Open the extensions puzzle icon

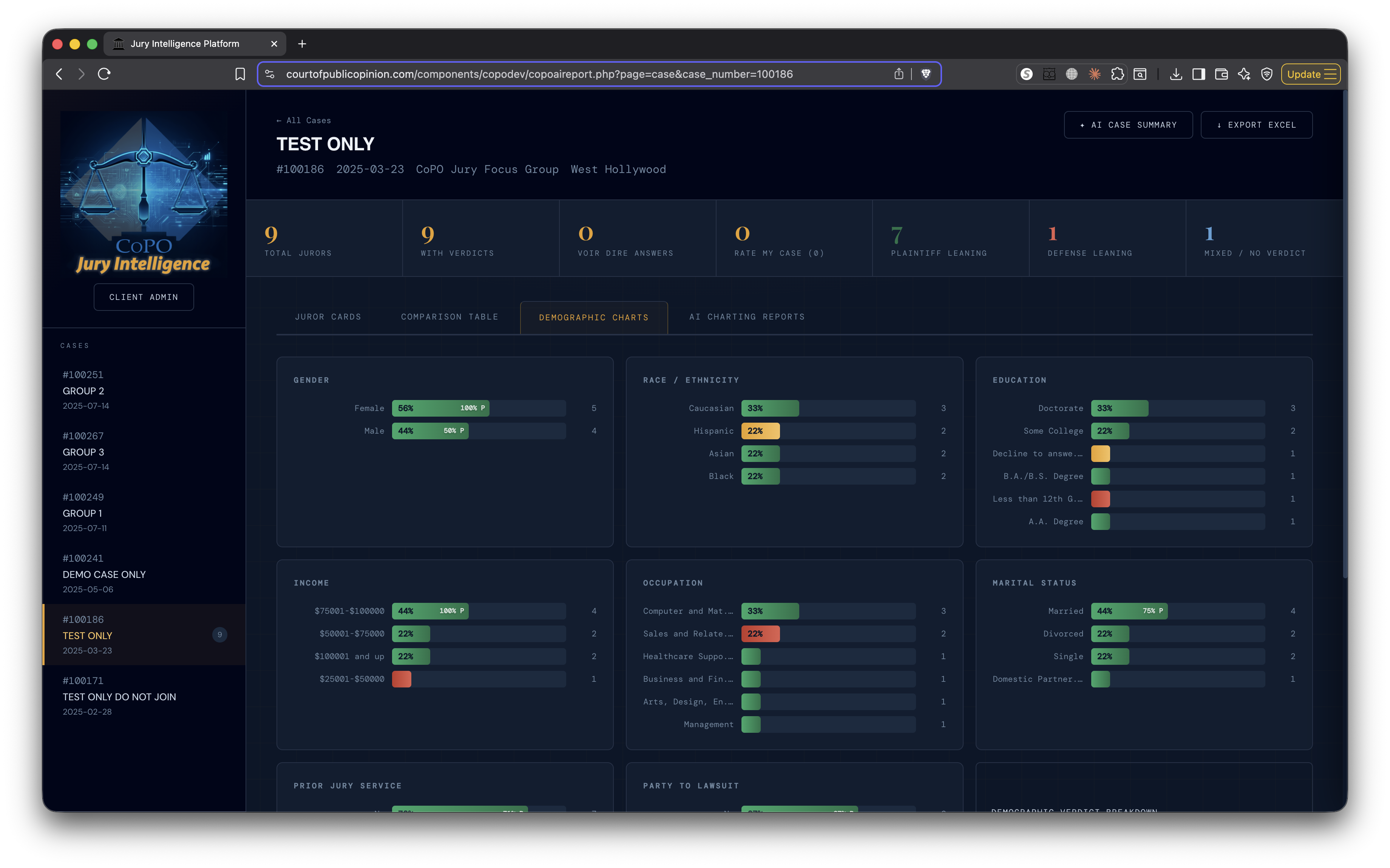point(1117,74)
